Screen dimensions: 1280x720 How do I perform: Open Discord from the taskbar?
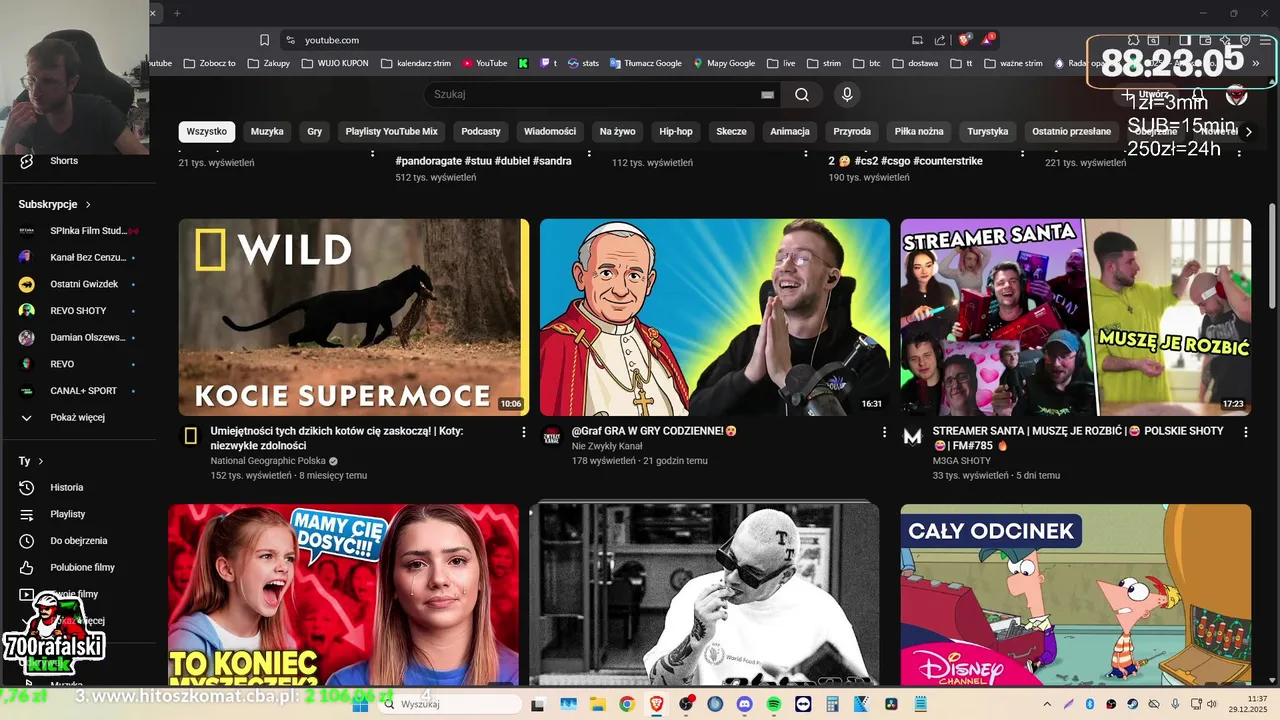tap(744, 704)
